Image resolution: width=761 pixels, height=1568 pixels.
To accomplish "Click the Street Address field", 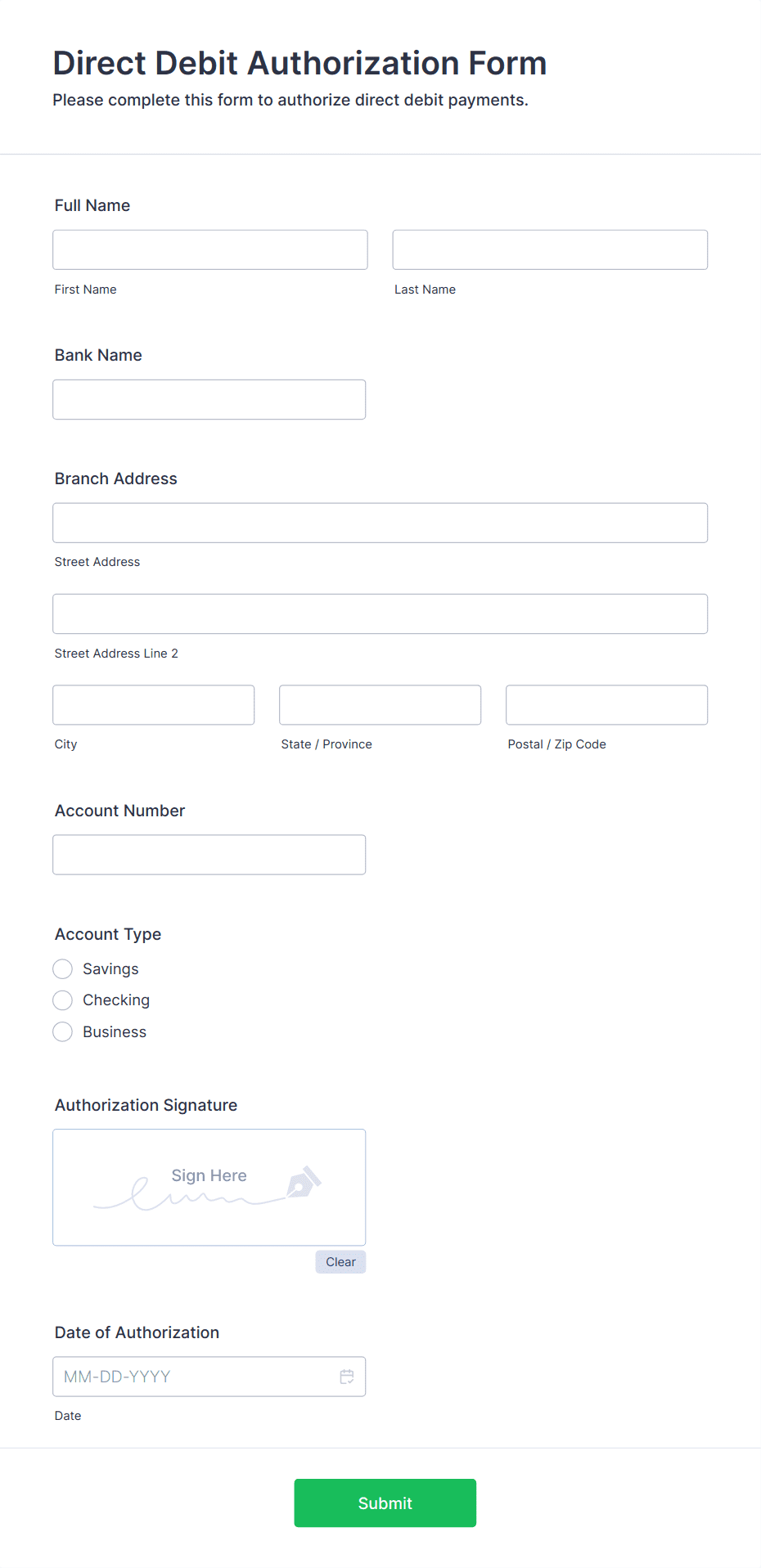I will click(x=380, y=522).
